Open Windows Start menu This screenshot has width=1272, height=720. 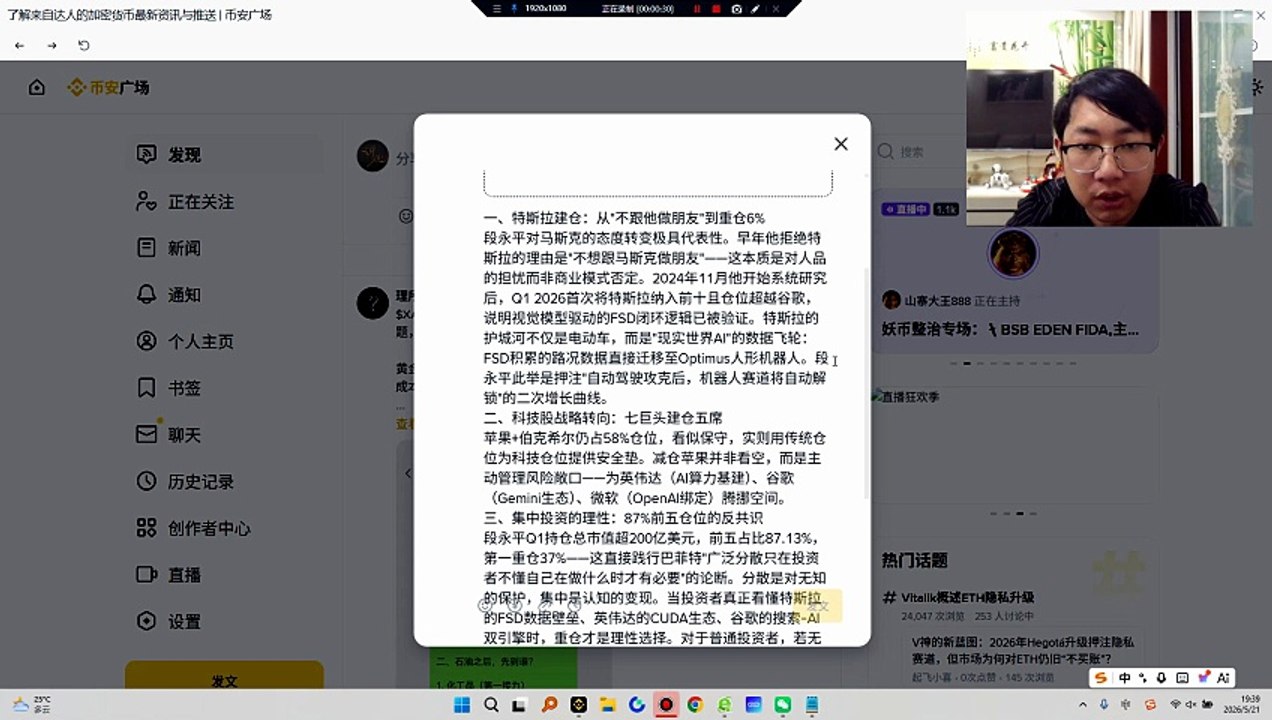[x=462, y=705]
